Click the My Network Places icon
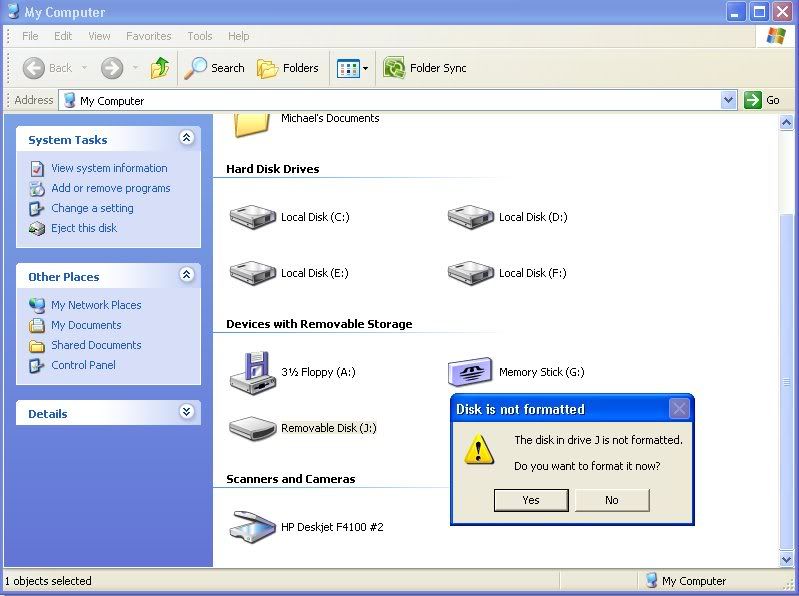The width and height of the screenshot is (799, 596). [x=37, y=305]
